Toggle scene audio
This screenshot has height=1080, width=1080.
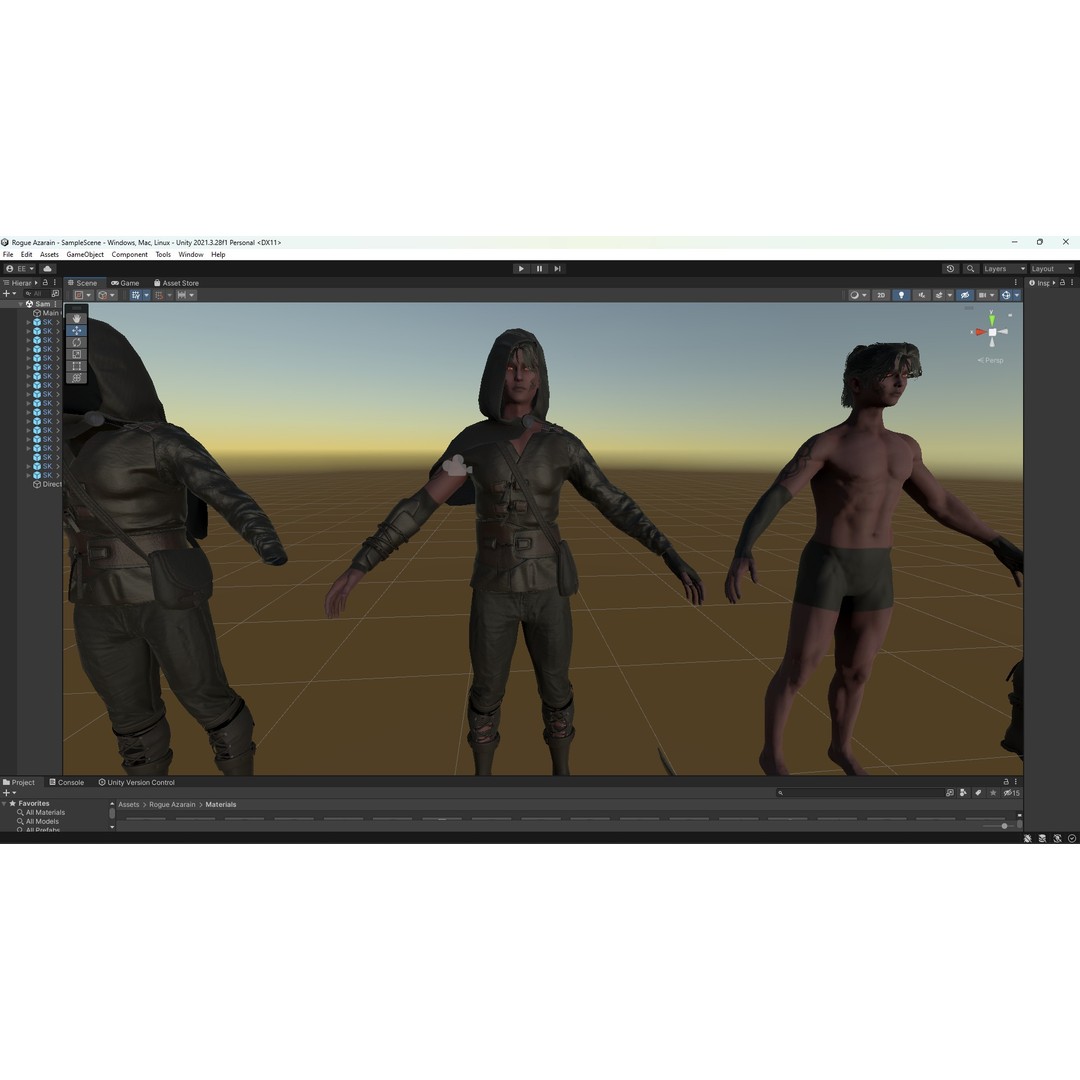[x=922, y=295]
